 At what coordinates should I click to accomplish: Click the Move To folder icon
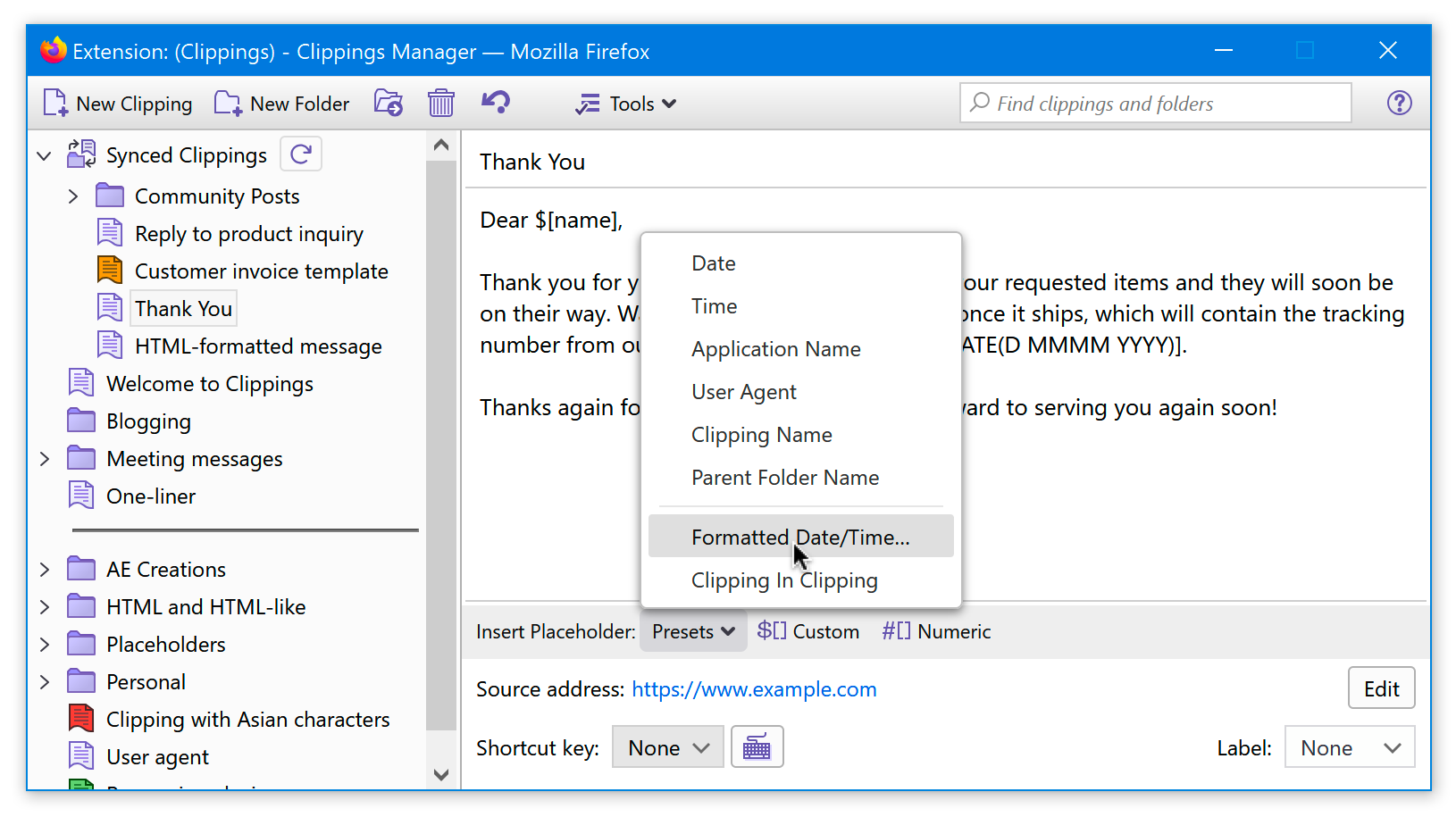pos(389,104)
